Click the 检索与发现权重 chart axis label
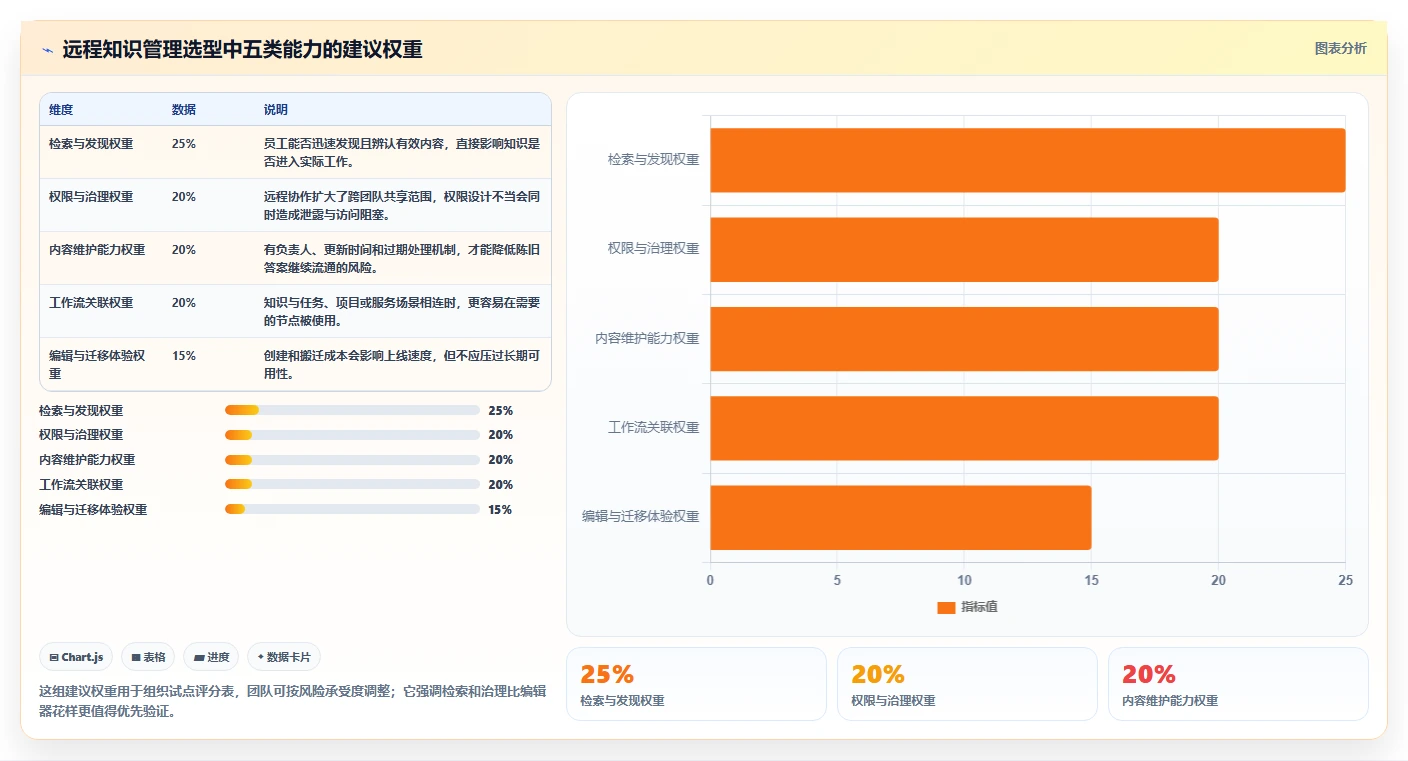This screenshot has height=761, width=1408. point(653,159)
